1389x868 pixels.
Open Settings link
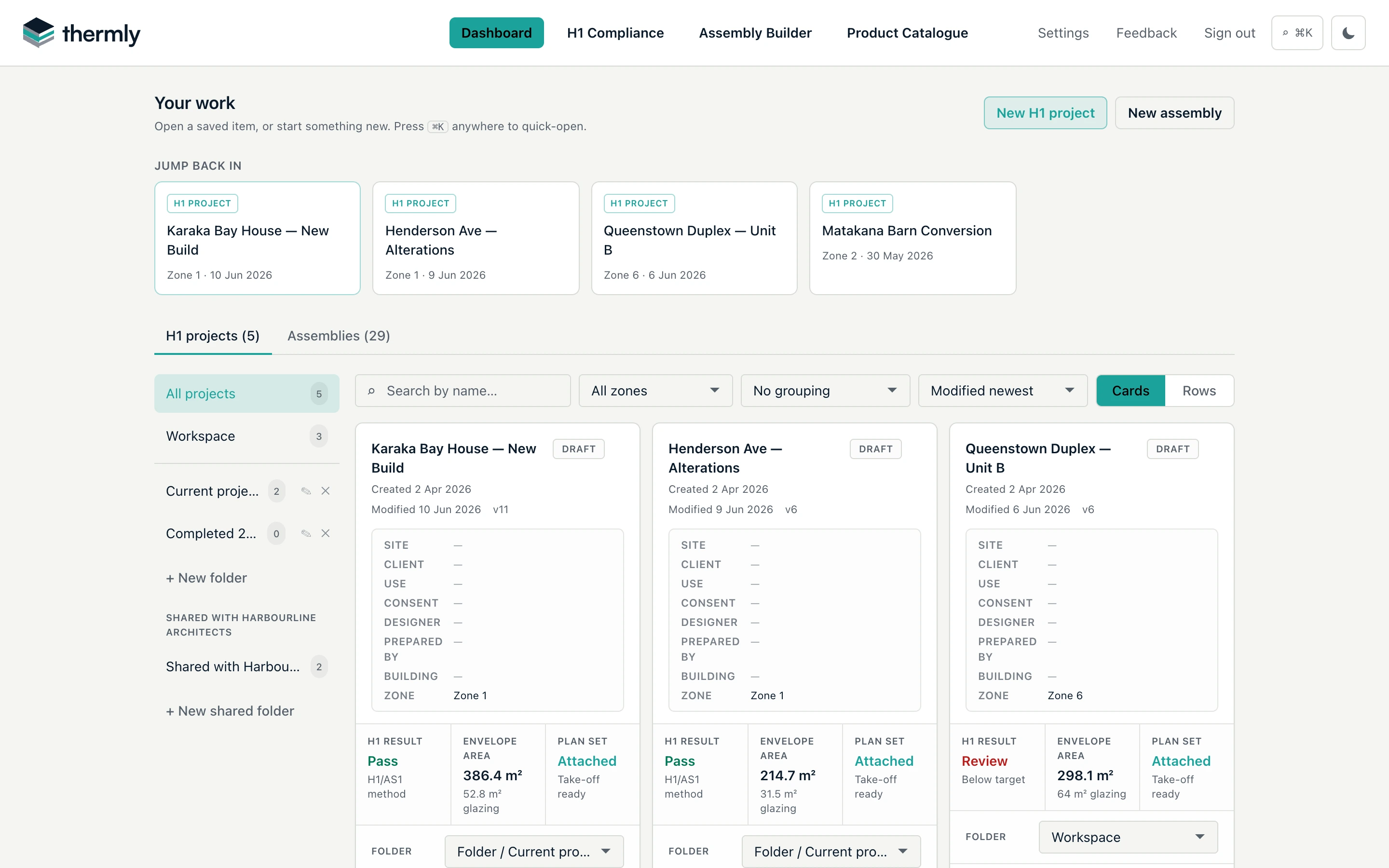point(1063,33)
